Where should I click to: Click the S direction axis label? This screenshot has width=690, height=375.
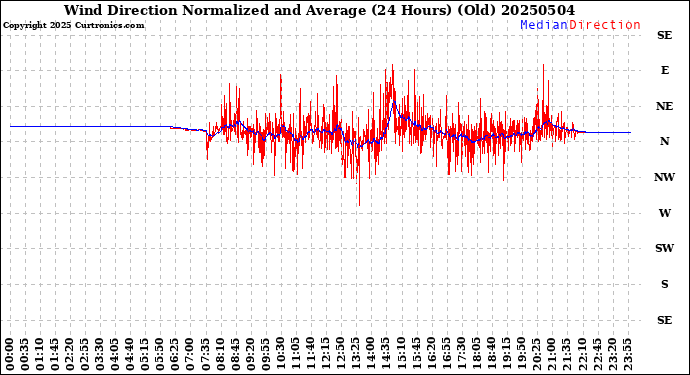click(665, 284)
